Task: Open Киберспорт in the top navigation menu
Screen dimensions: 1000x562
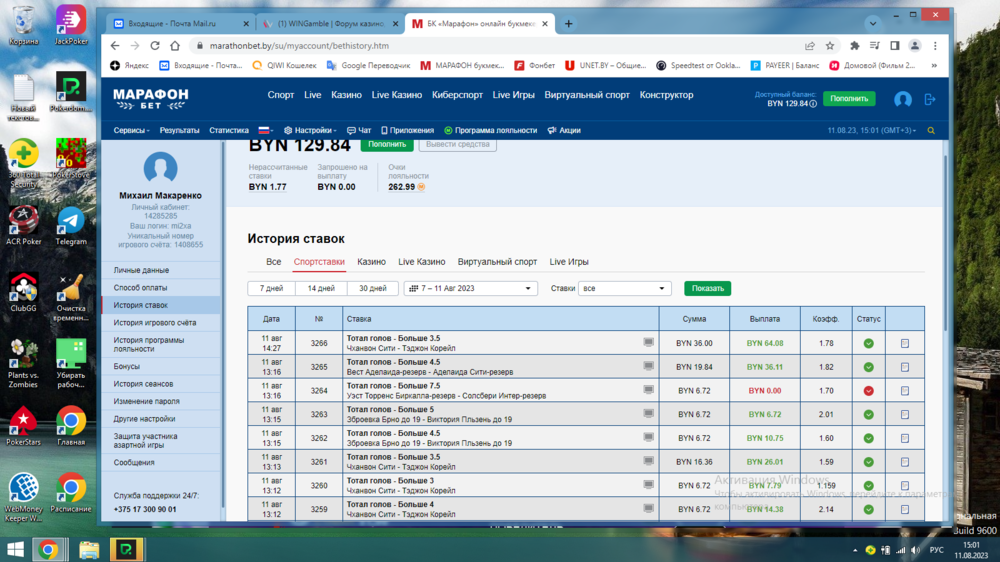Action: click(457, 95)
